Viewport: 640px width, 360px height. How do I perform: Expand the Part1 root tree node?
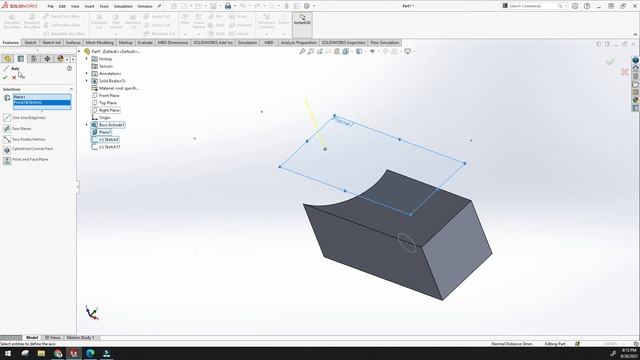pos(80,51)
